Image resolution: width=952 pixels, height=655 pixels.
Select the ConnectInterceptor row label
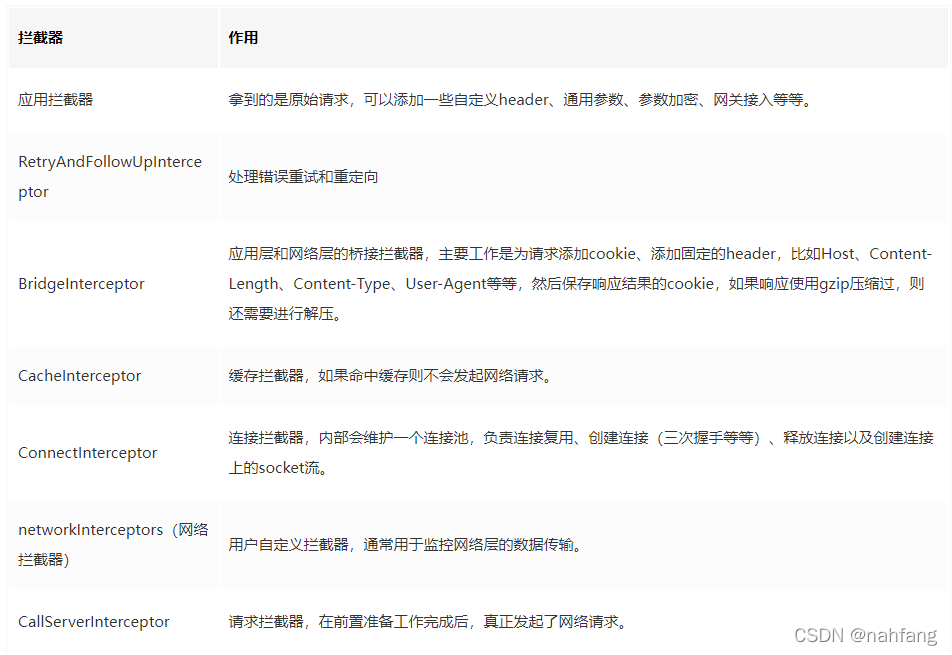click(87, 452)
